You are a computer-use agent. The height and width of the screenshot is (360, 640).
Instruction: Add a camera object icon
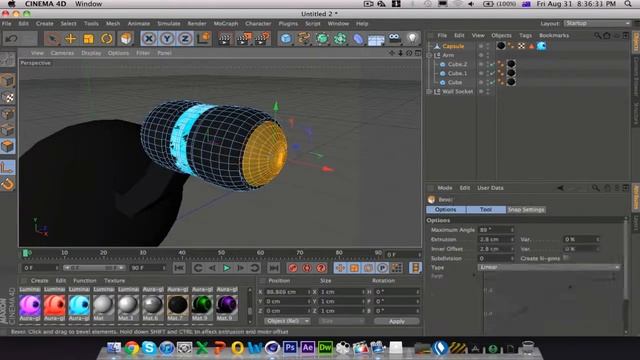click(394, 39)
